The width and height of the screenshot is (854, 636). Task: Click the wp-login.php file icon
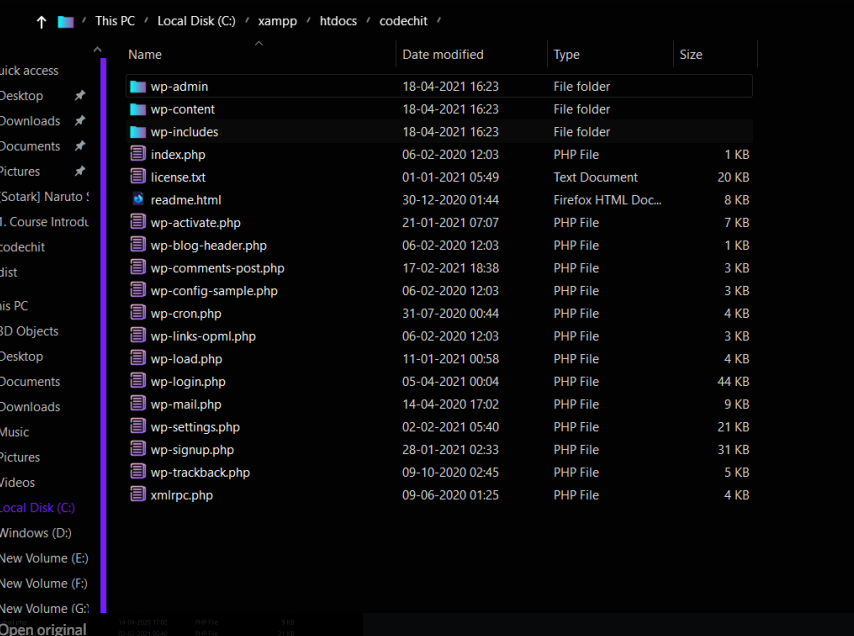138,381
